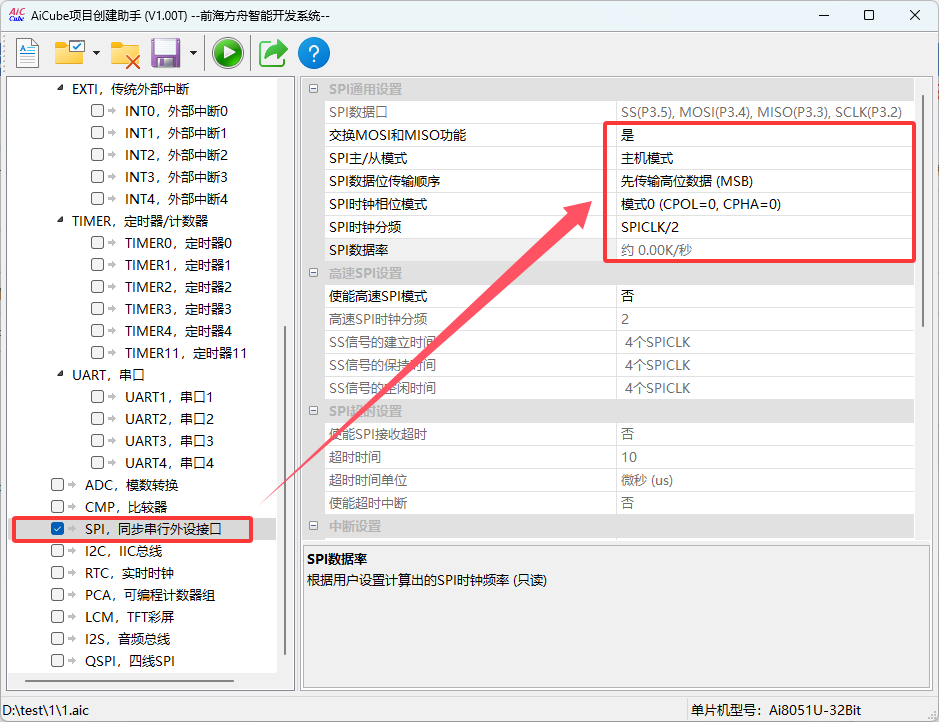Enable UART3 checkbox
The image size is (939, 722).
coord(97,441)
